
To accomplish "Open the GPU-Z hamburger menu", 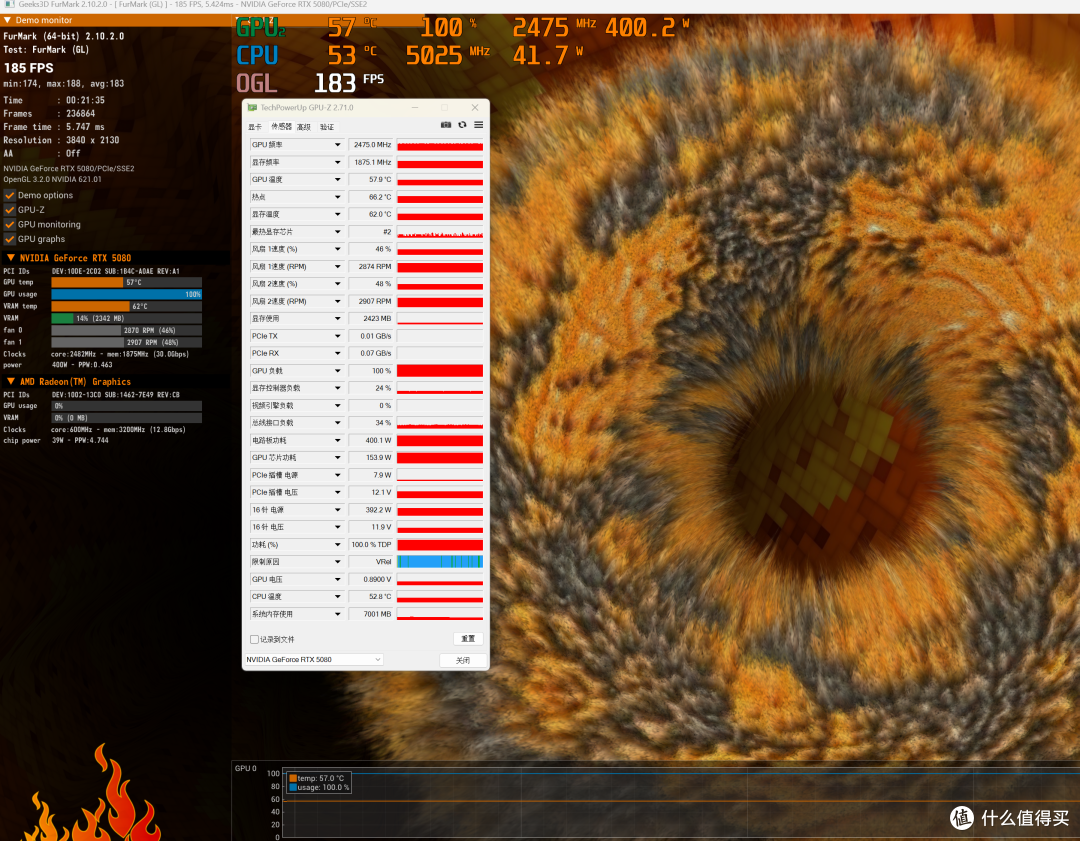I will click(x=478, y=125).
